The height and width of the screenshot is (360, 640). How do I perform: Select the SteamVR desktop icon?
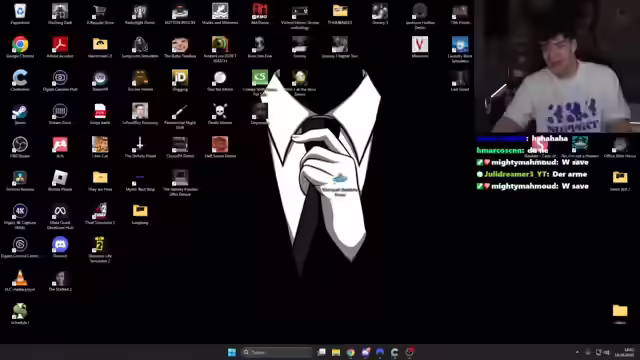point(100,78)
